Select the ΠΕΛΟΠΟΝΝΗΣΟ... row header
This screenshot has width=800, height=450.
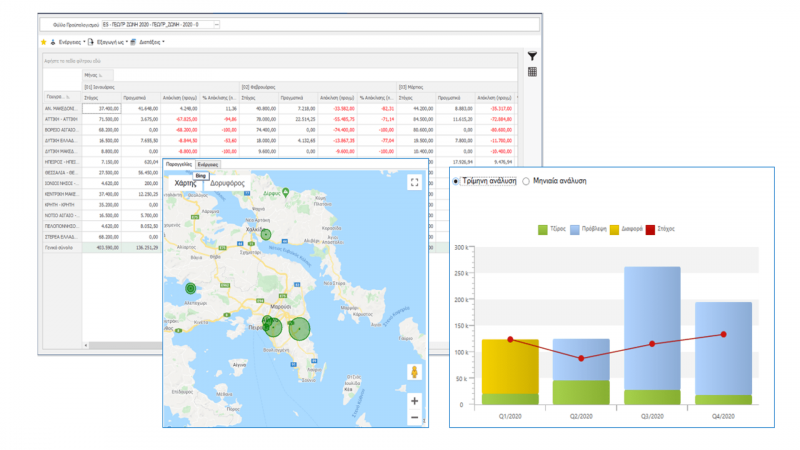[x=62, y=226]
